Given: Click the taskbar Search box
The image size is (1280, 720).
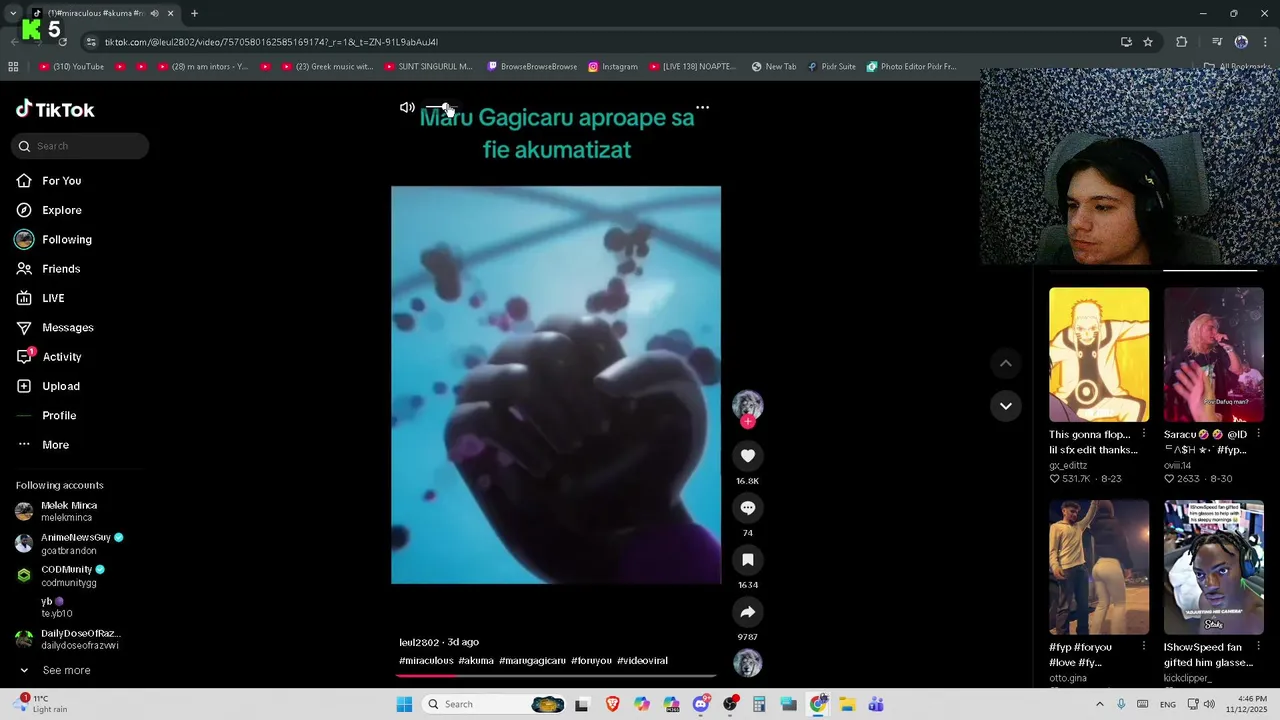Looking at the screenshot, I should (492, 704).
